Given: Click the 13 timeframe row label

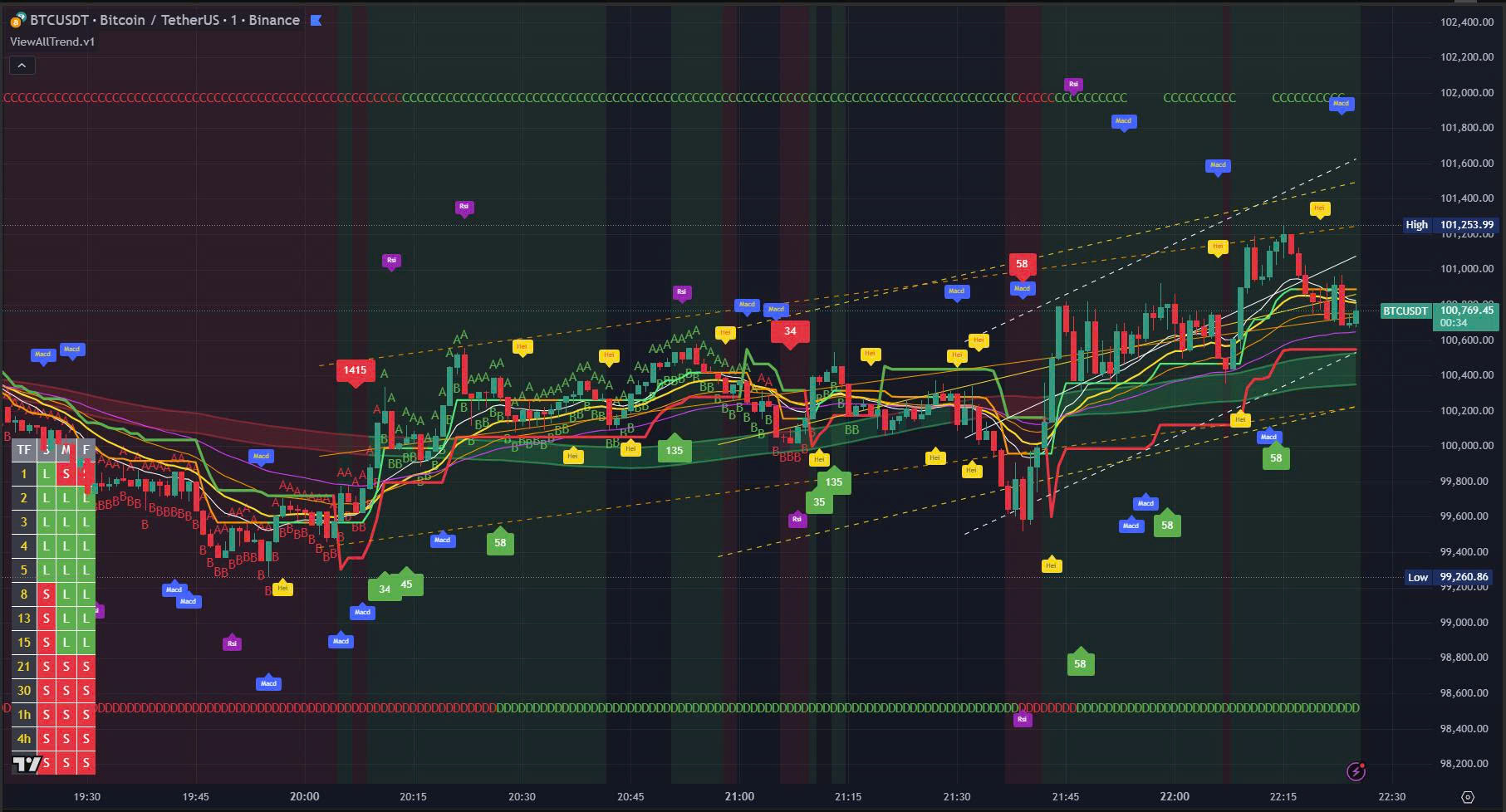Looking at the screenshot, I should (24, 619).
